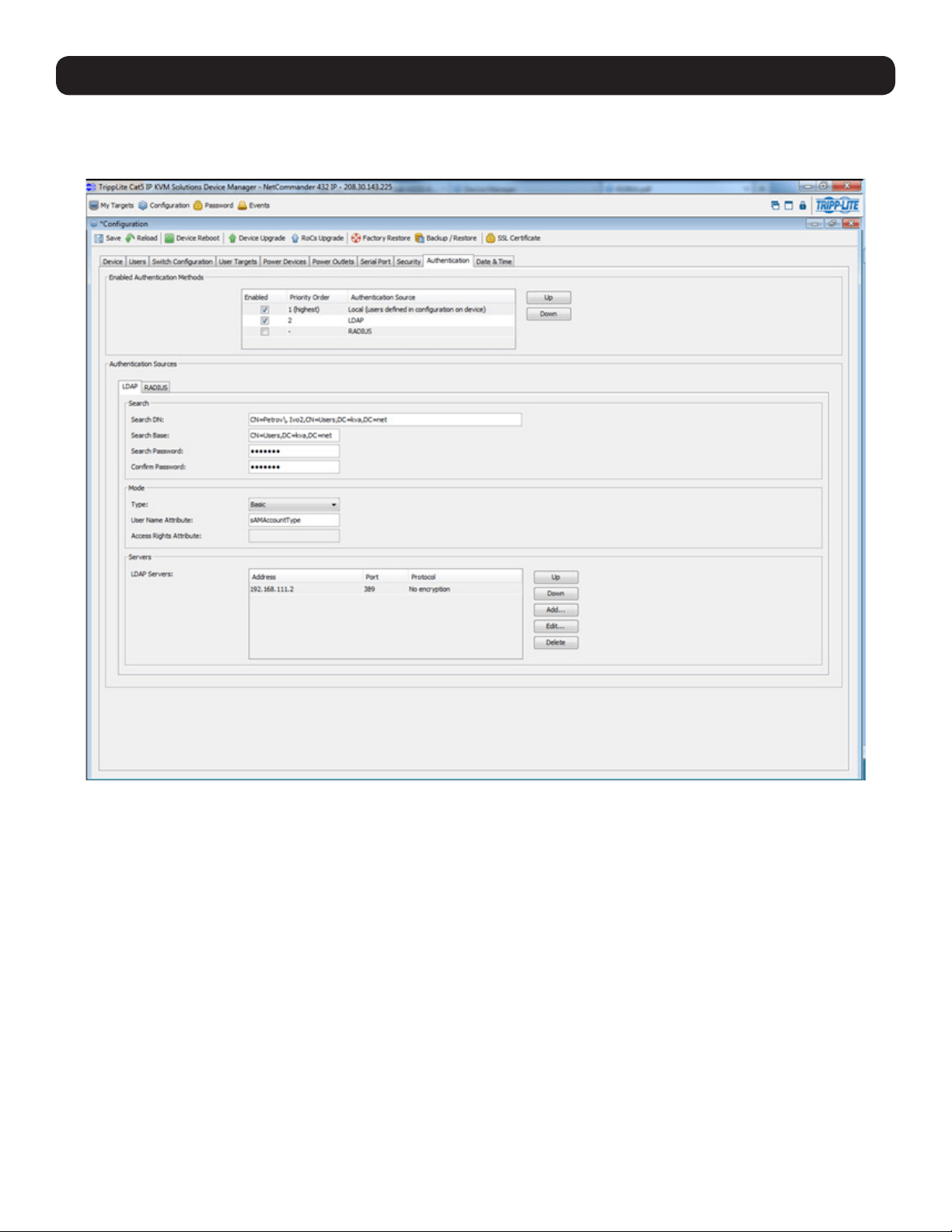Open SSL Certificate from the toolbar
952x1232 pixels.
(x=514, y=239)
